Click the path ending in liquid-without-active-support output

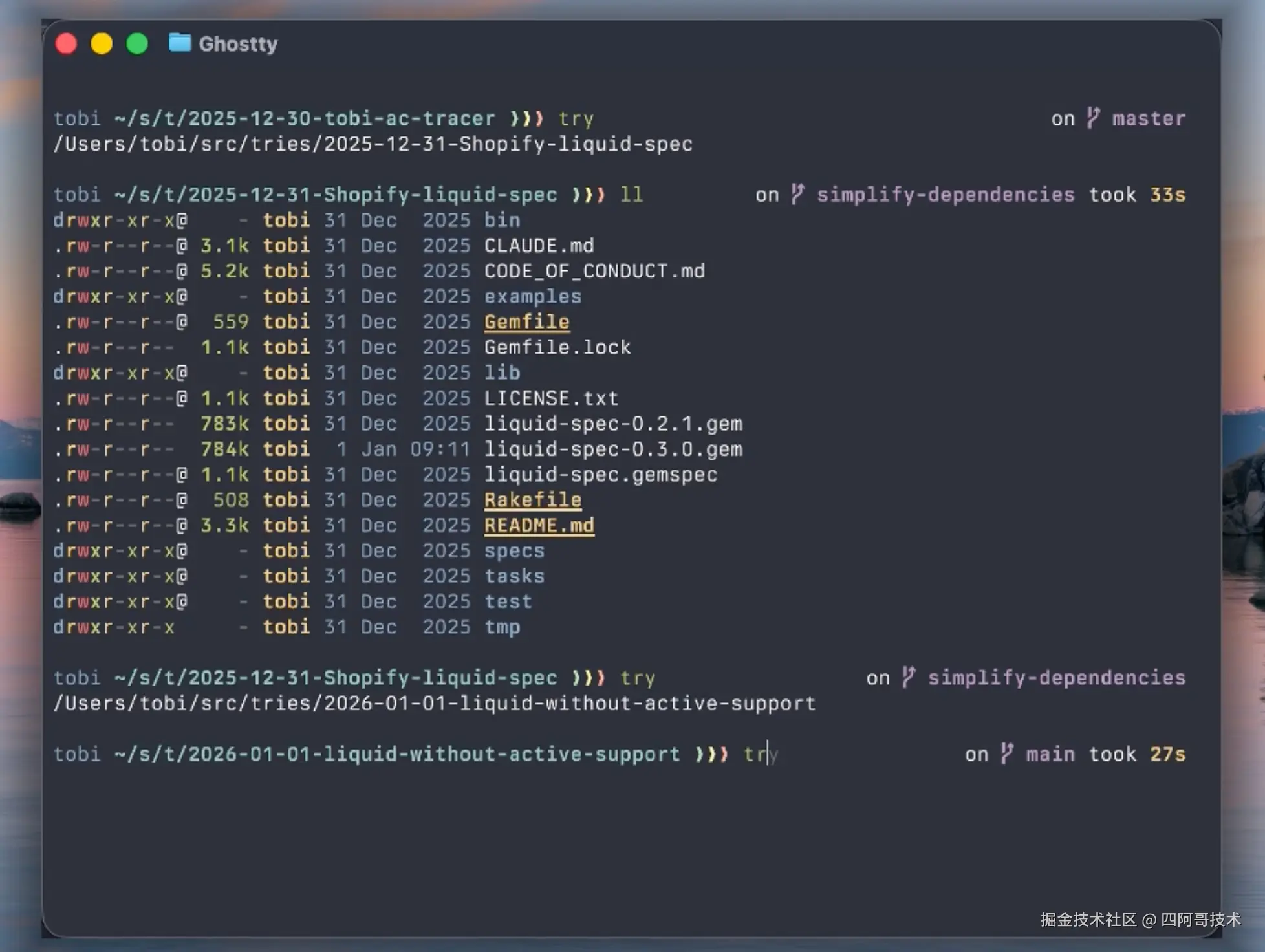point(435,703)
